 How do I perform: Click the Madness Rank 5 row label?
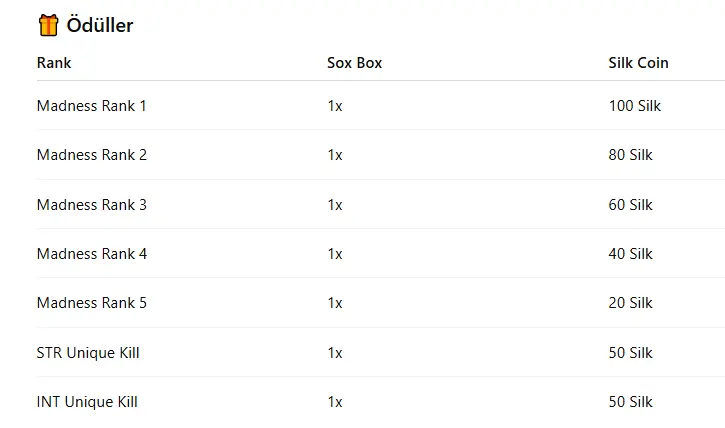(x=92, y=303)
